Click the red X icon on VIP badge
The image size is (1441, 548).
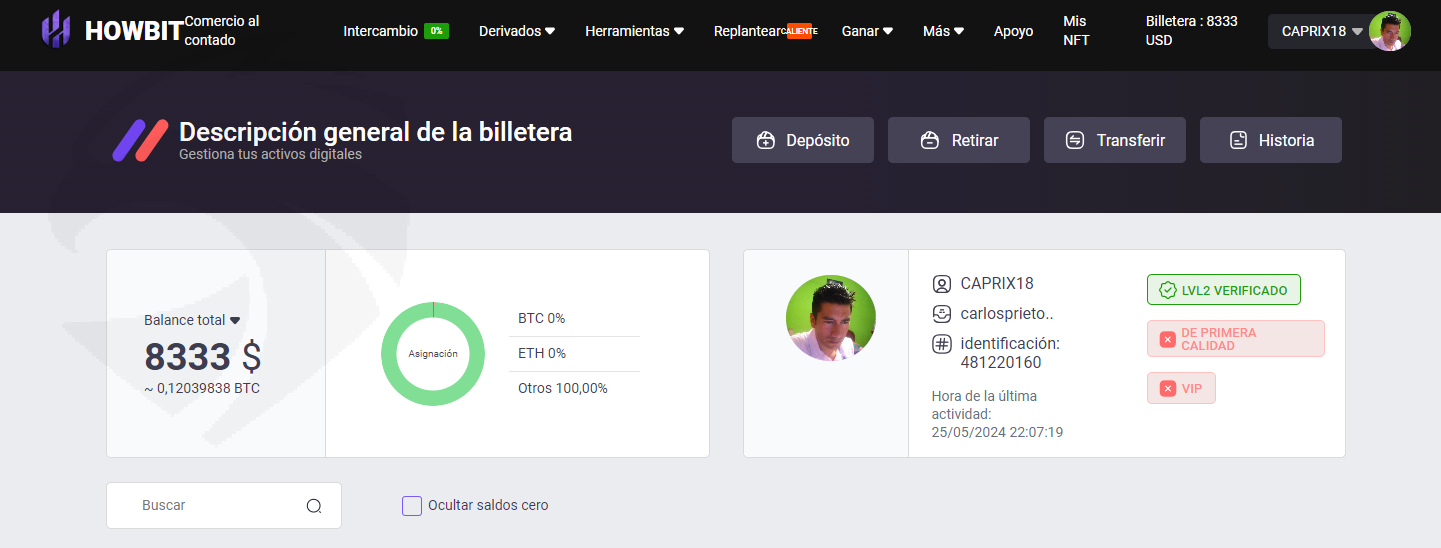(1167, 388)
